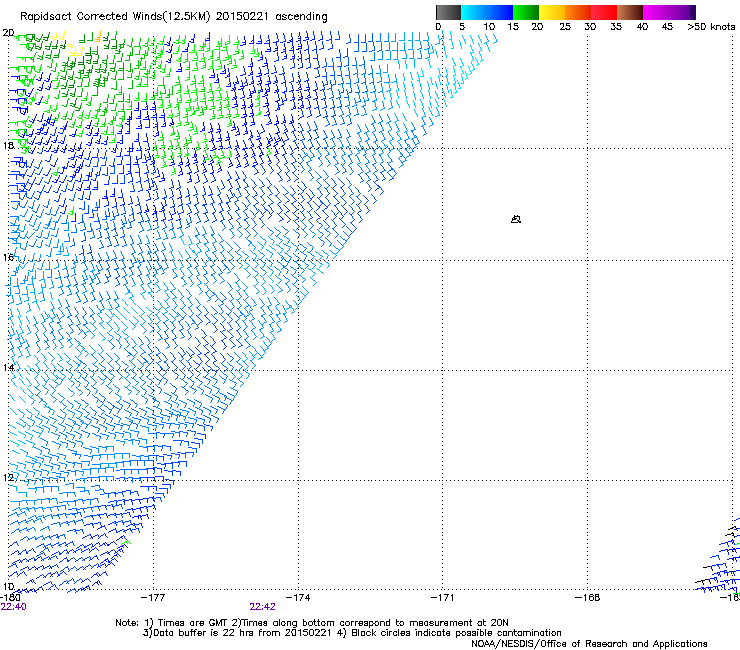This screenshot has height=650, width=740.
Task: Click the longitude label '-174'
Action: click(298, 598)
